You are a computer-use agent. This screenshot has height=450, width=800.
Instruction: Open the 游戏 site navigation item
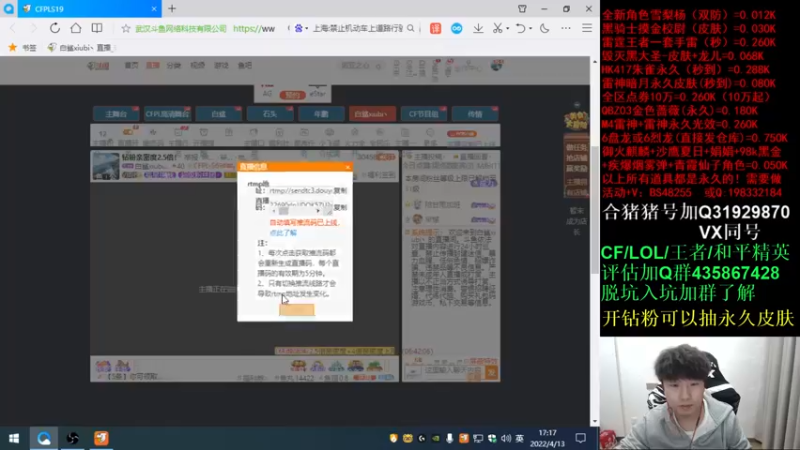[x=221, y=65]
